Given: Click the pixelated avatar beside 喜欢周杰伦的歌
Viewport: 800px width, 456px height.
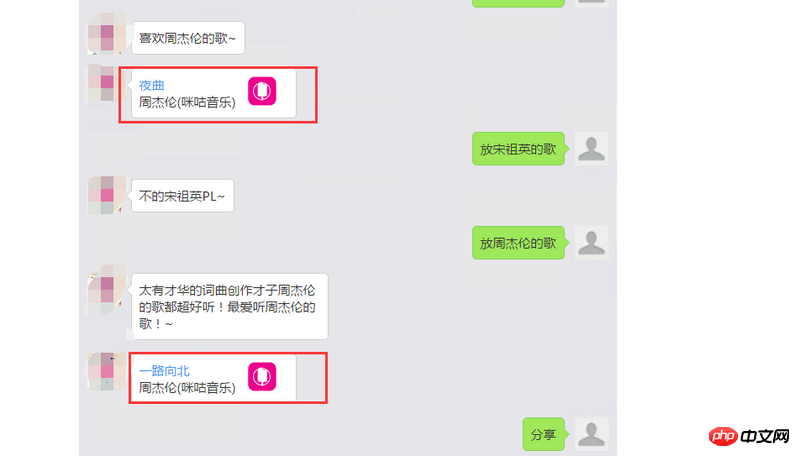Looking at the screenshot, I should [x=107, y=36].
